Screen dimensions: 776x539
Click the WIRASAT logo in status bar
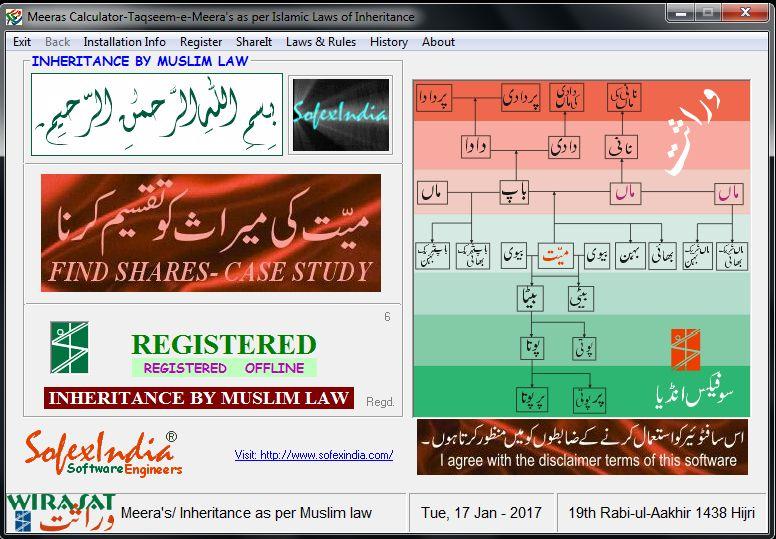tap(60, 513)
